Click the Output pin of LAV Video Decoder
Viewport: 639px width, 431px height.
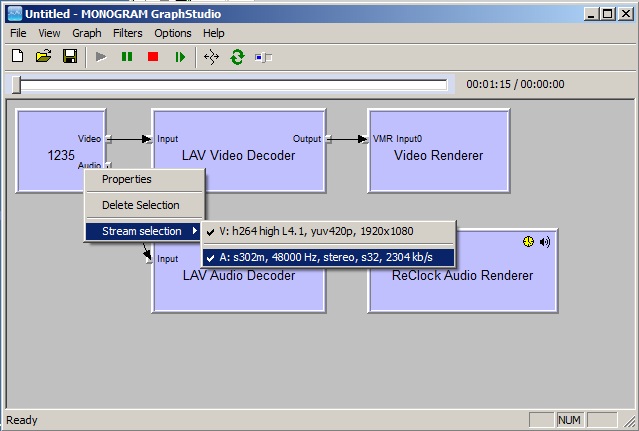[328, 139]
